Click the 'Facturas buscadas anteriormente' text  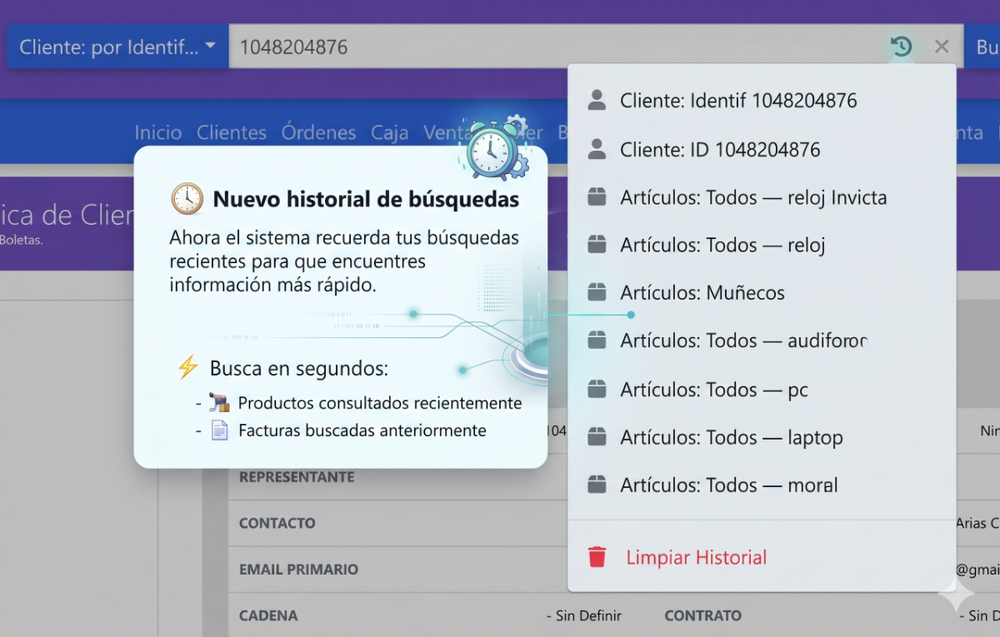pyautogui.click(x=362, y=430)
